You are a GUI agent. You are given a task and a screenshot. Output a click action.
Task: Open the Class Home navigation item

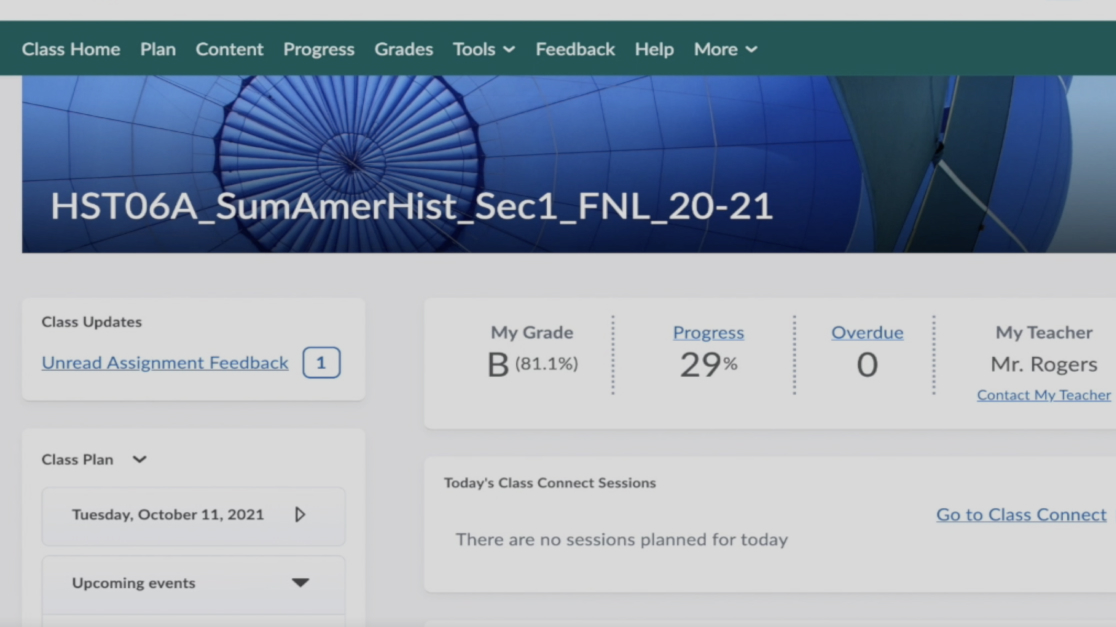[71, 49]
